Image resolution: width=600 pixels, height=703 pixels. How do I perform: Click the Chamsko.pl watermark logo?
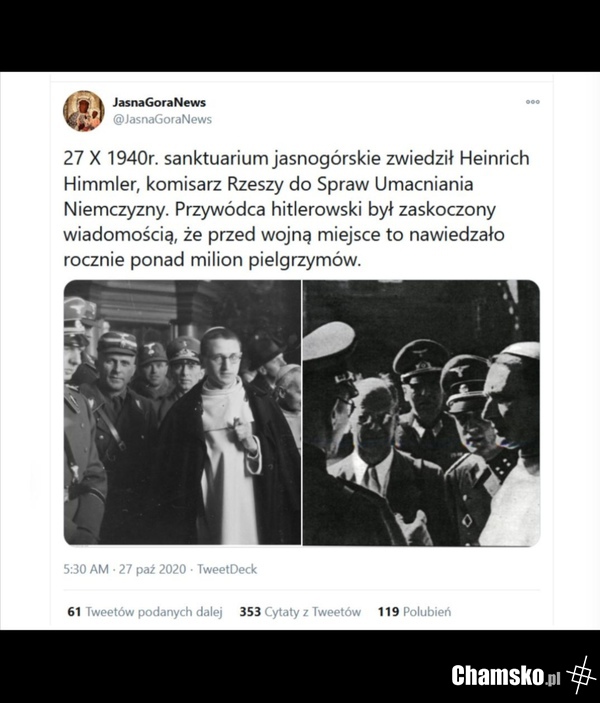(x=506, y=675)
